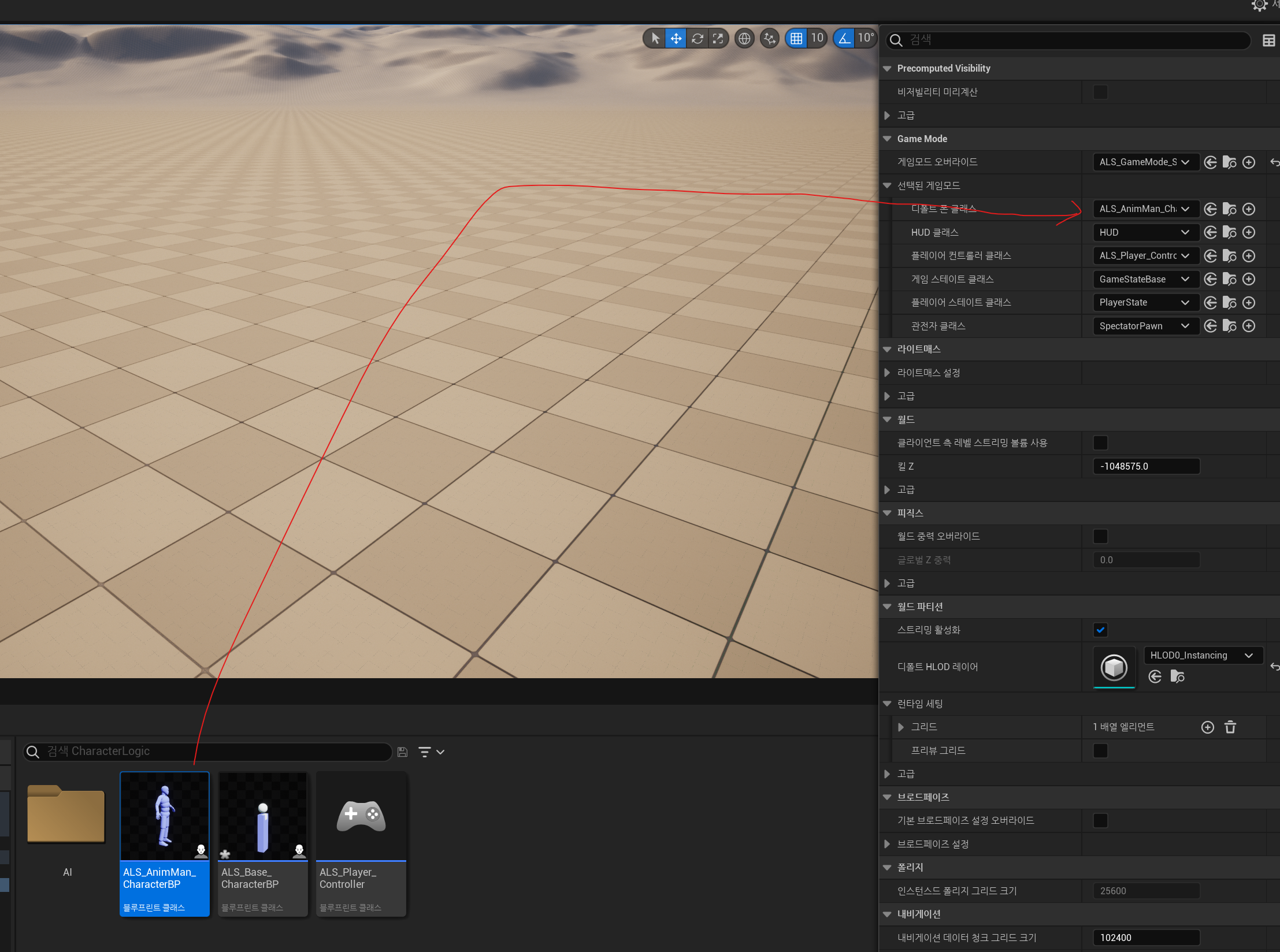Collapse Precomputed Visibility section
1280x952 pixels.
pos(888,69)
